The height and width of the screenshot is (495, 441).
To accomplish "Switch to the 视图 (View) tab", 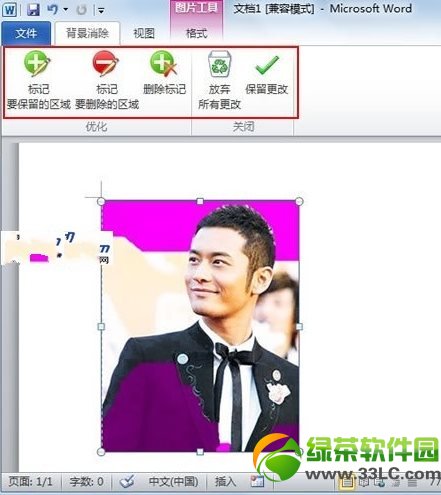I will click(x=144, y=33).
